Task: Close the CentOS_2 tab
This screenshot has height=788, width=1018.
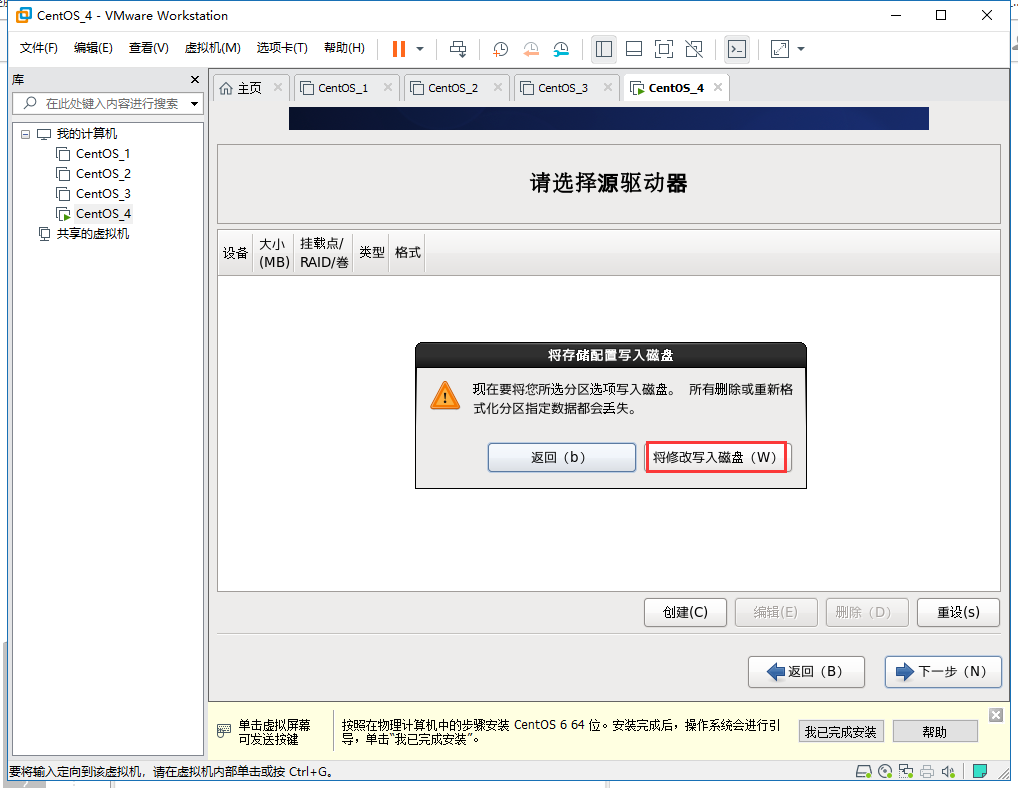Action: [x=497, y=87]
